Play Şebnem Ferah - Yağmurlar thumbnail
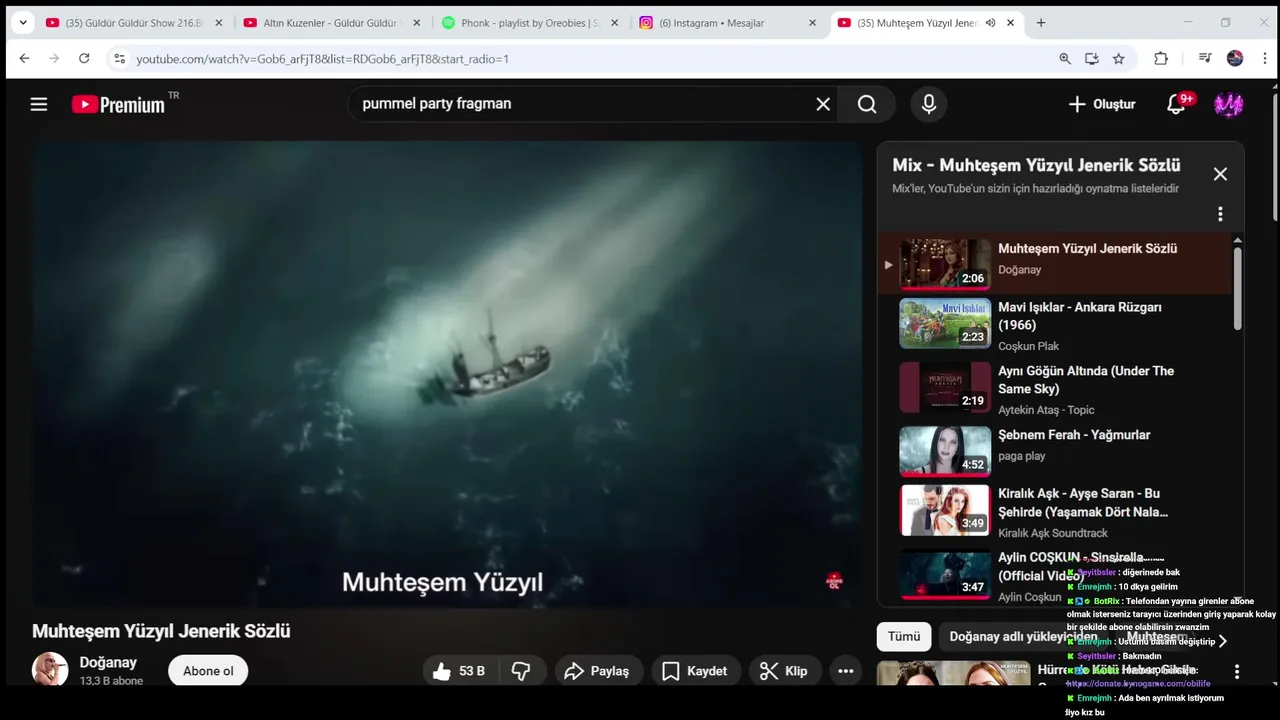 pyautogui.click(x=945, y=451)
